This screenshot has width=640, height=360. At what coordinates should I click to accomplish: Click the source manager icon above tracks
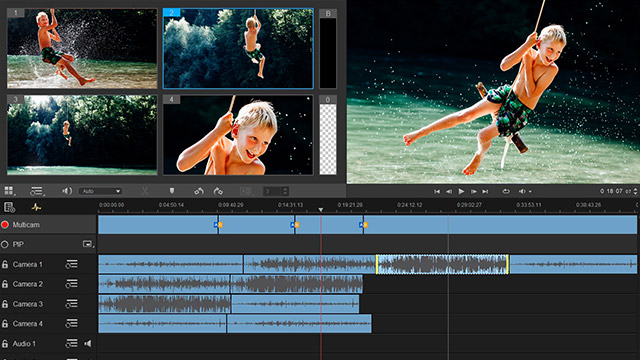(x=9, y=207)
